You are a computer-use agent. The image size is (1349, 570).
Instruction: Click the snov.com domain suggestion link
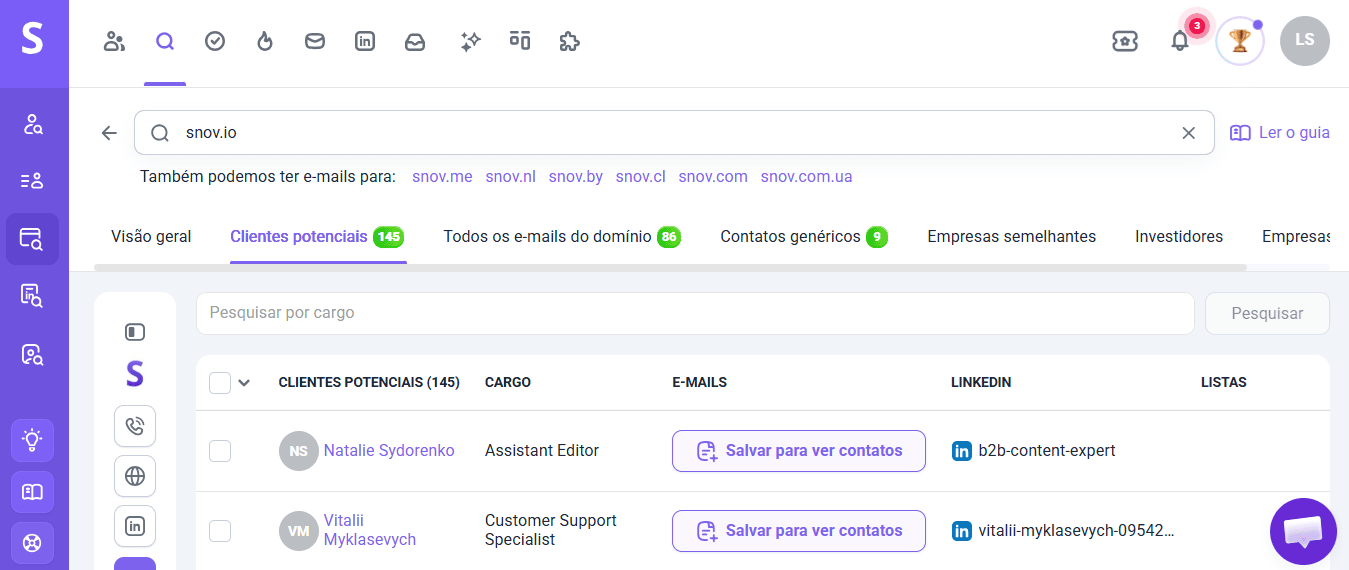pyautogui.click(x=713, y=177)
